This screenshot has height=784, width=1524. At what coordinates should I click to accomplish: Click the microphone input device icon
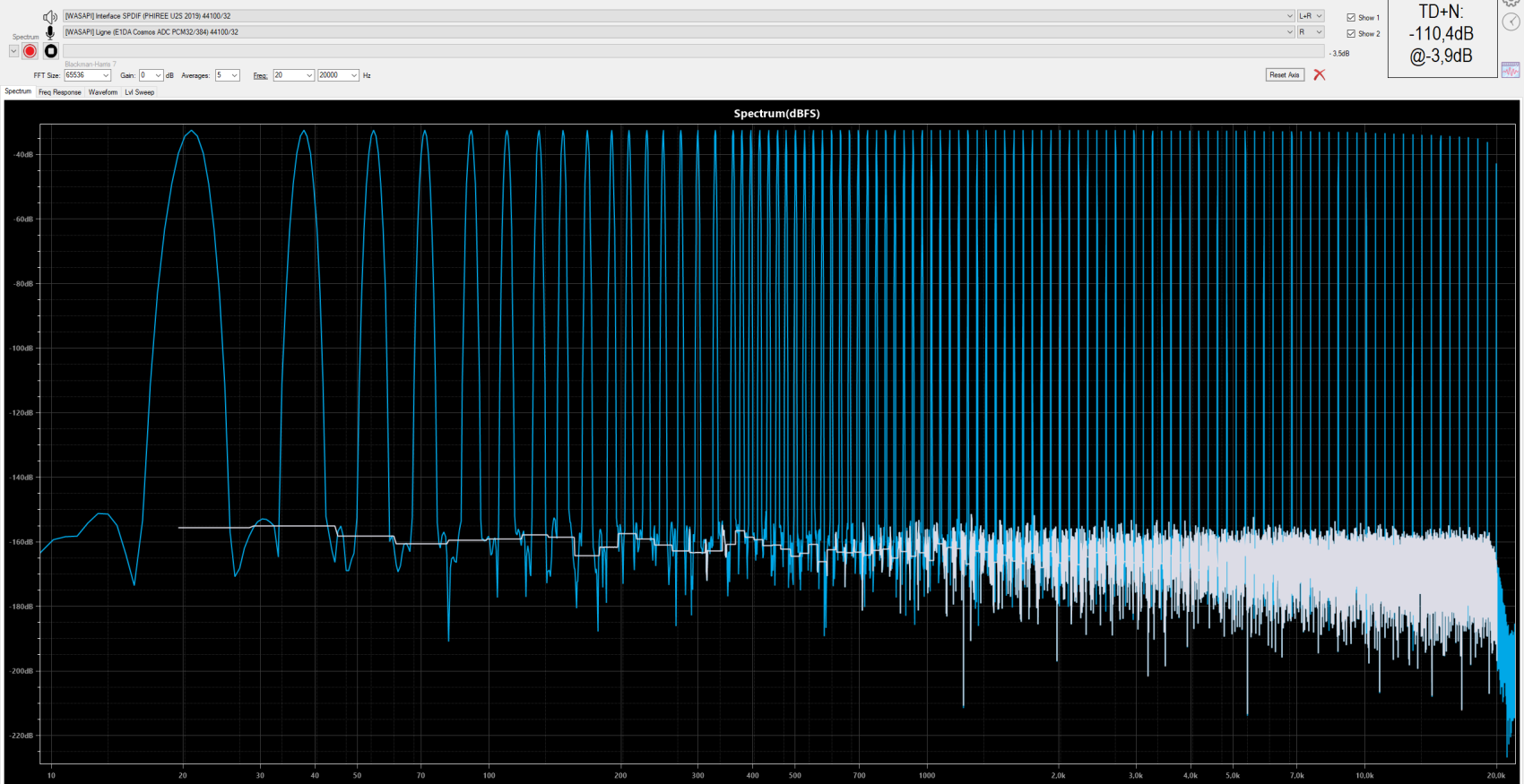(50, 32)
